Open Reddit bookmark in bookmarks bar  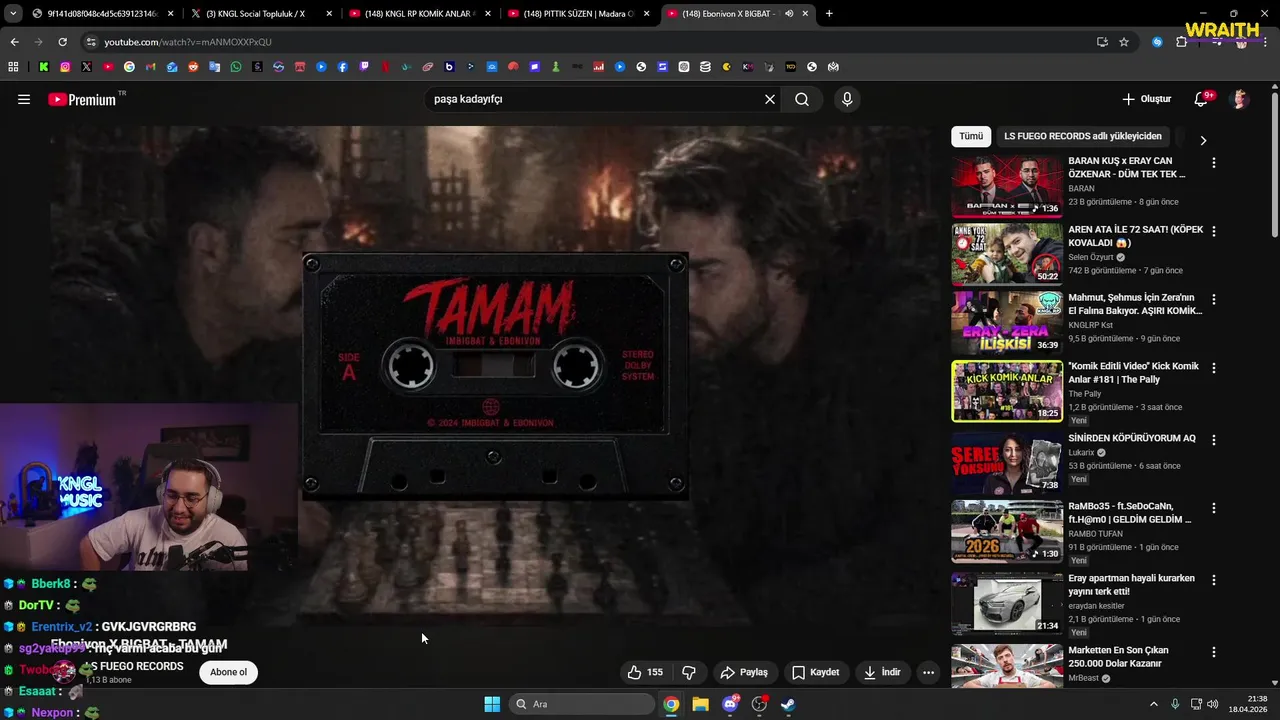[x=193, y=67]
